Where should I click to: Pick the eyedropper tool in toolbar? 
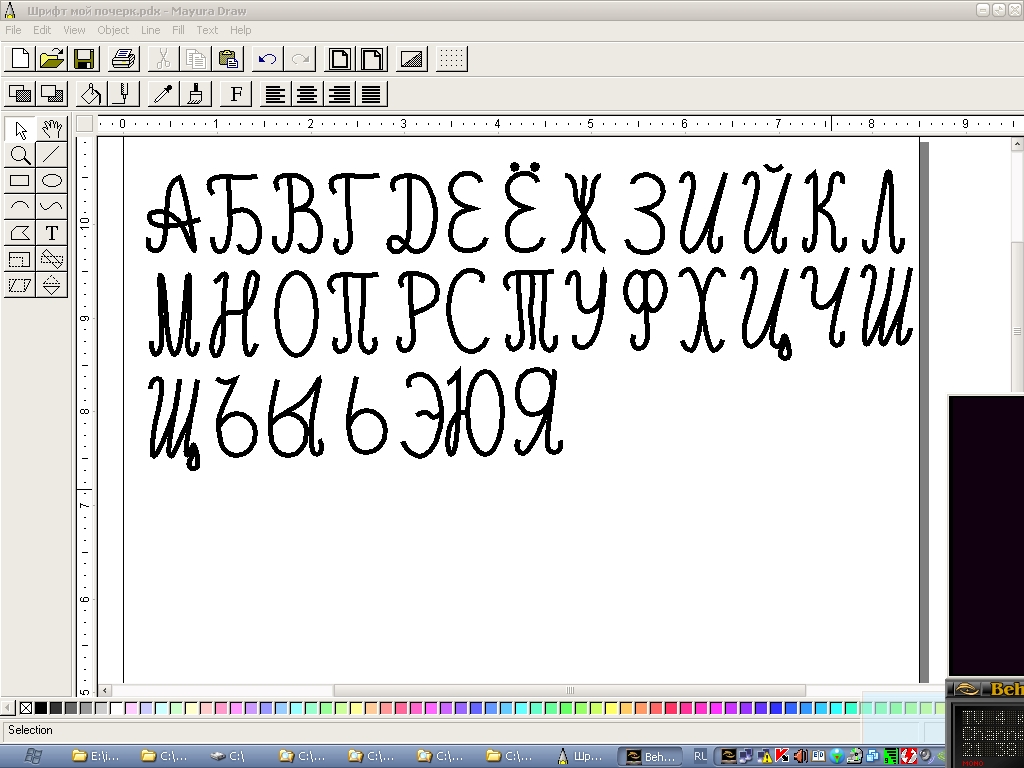[163, 94]
